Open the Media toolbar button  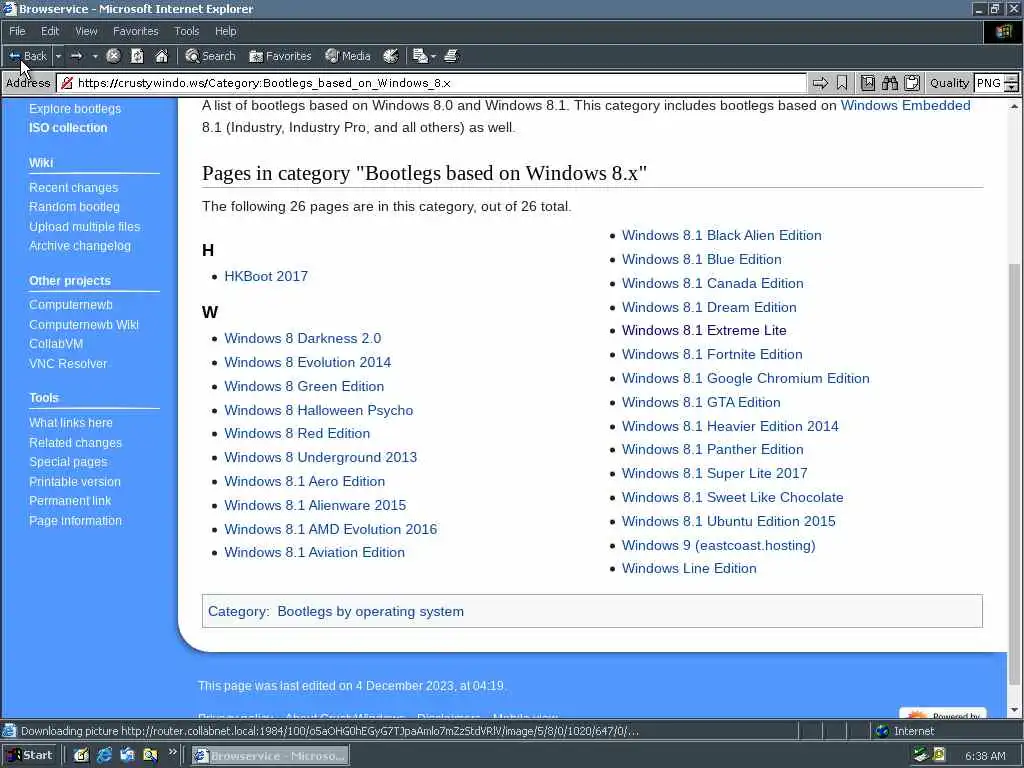(x=348, y=56)
